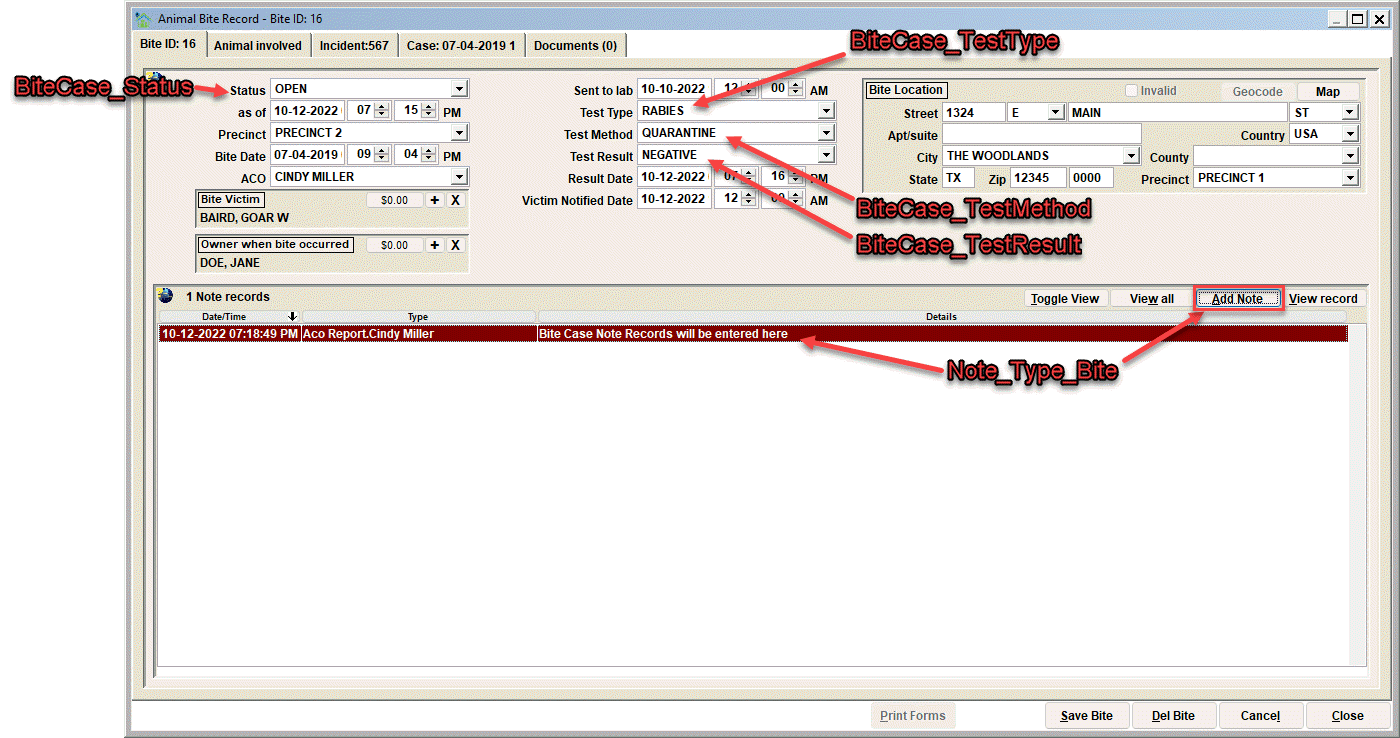Click the plus icon for Owner when bite occurred
The width and height of the screenshot is (1400, 738).
(x=434, y=245)
